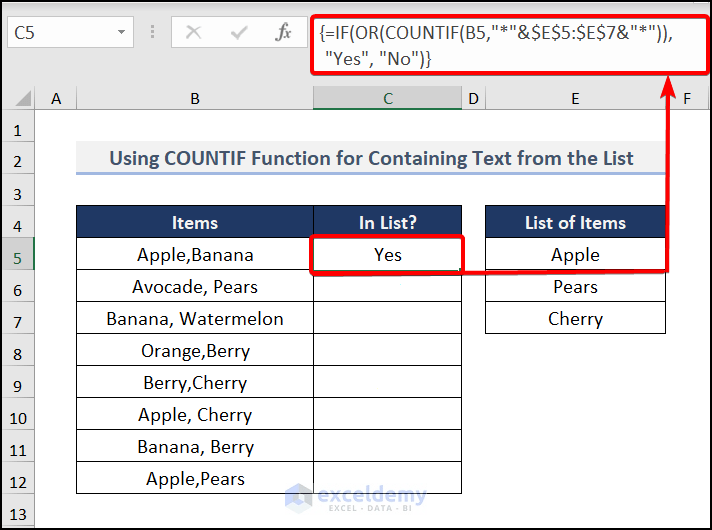Select cell containing 'Avocade, Pears'
The width and height of the screenshot is (712, 530).
coord(195,286)
